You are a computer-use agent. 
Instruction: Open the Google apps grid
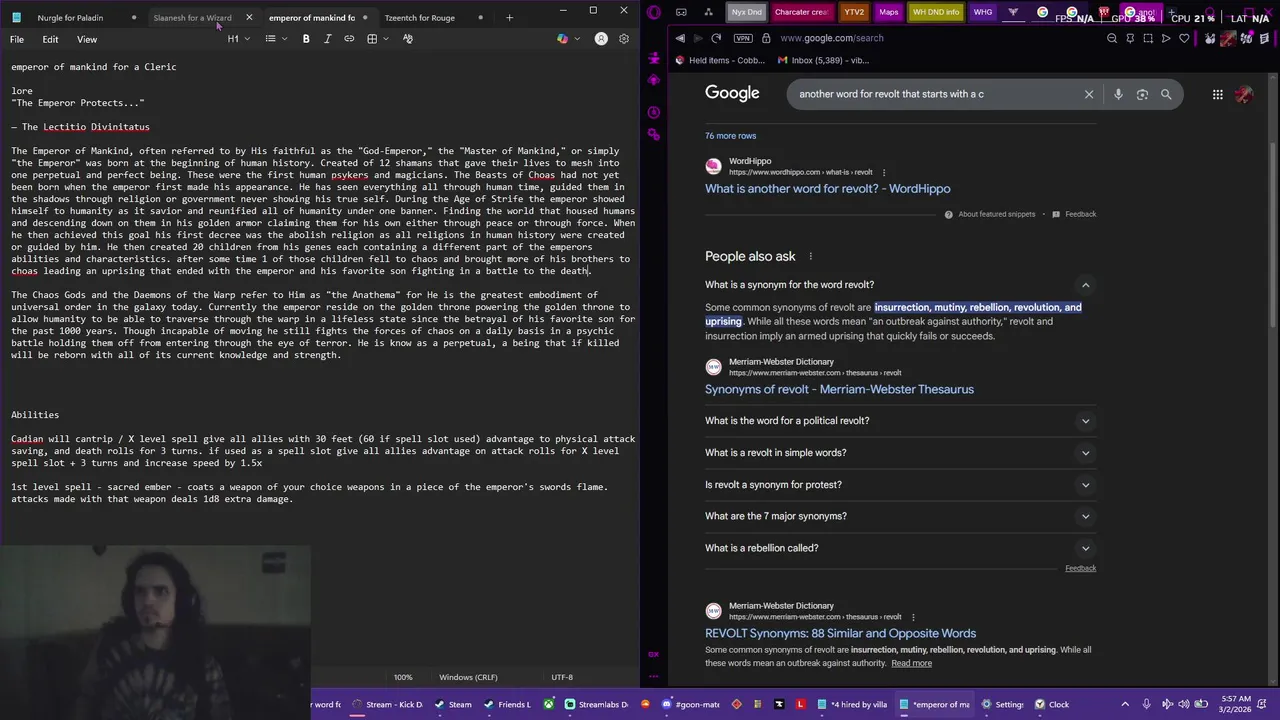coord(1217,94)
